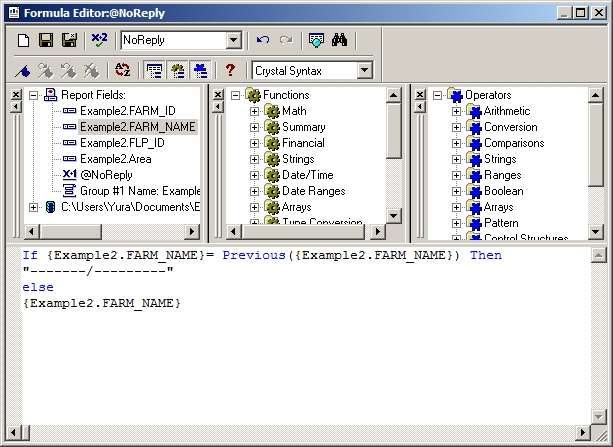
Task: Select Example2.FARM_ID field
Action: (x=127, y=111)
